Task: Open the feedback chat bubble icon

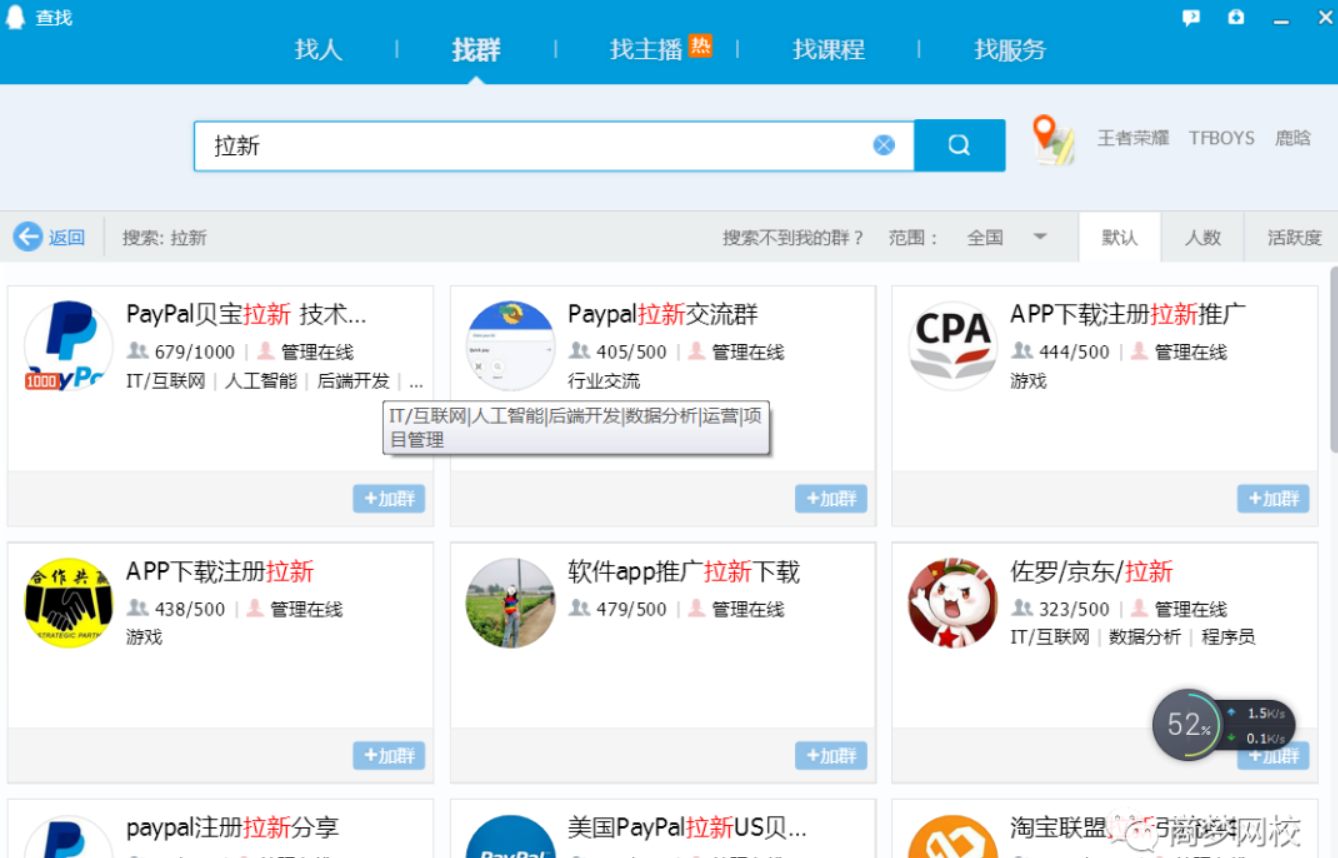Action: [1190, 17]
